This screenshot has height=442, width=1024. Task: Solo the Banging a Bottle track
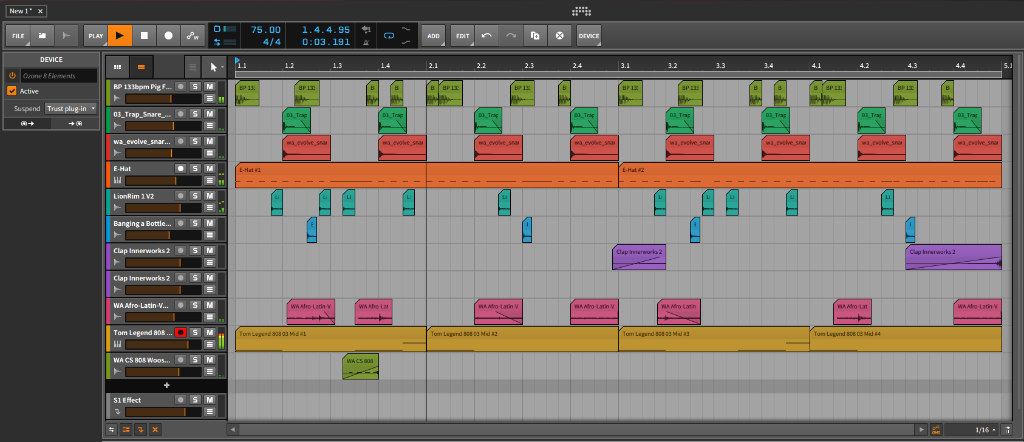[195, 223]
